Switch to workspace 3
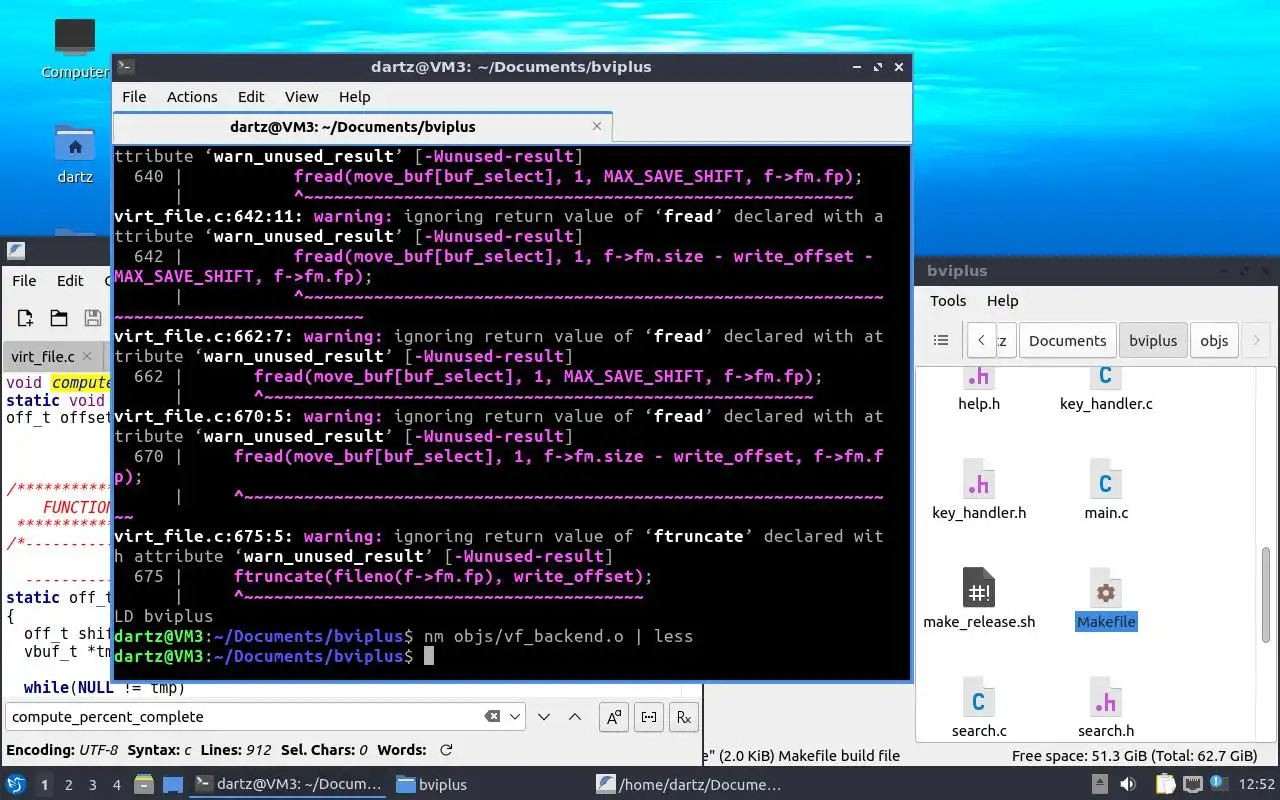 coord(93,785)
